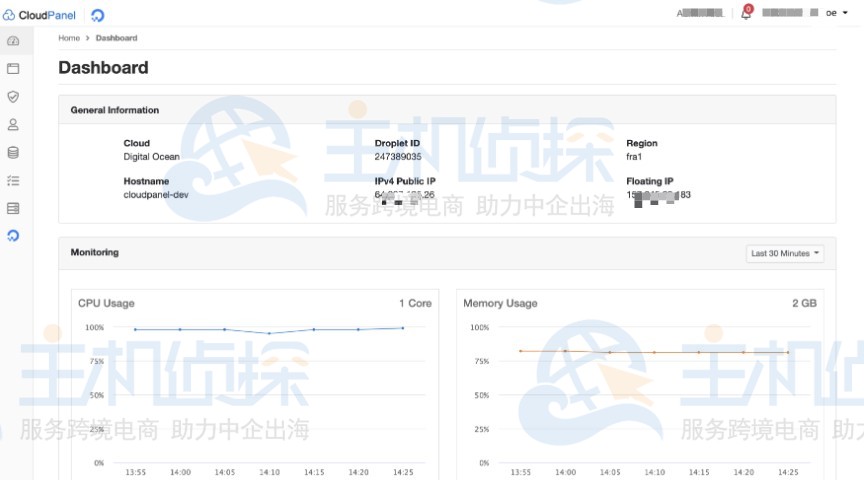The width and height of the screenshot is (864, 480).
Task: Click the Digital Ocean logo in header
Action: (x=97, y=15)
